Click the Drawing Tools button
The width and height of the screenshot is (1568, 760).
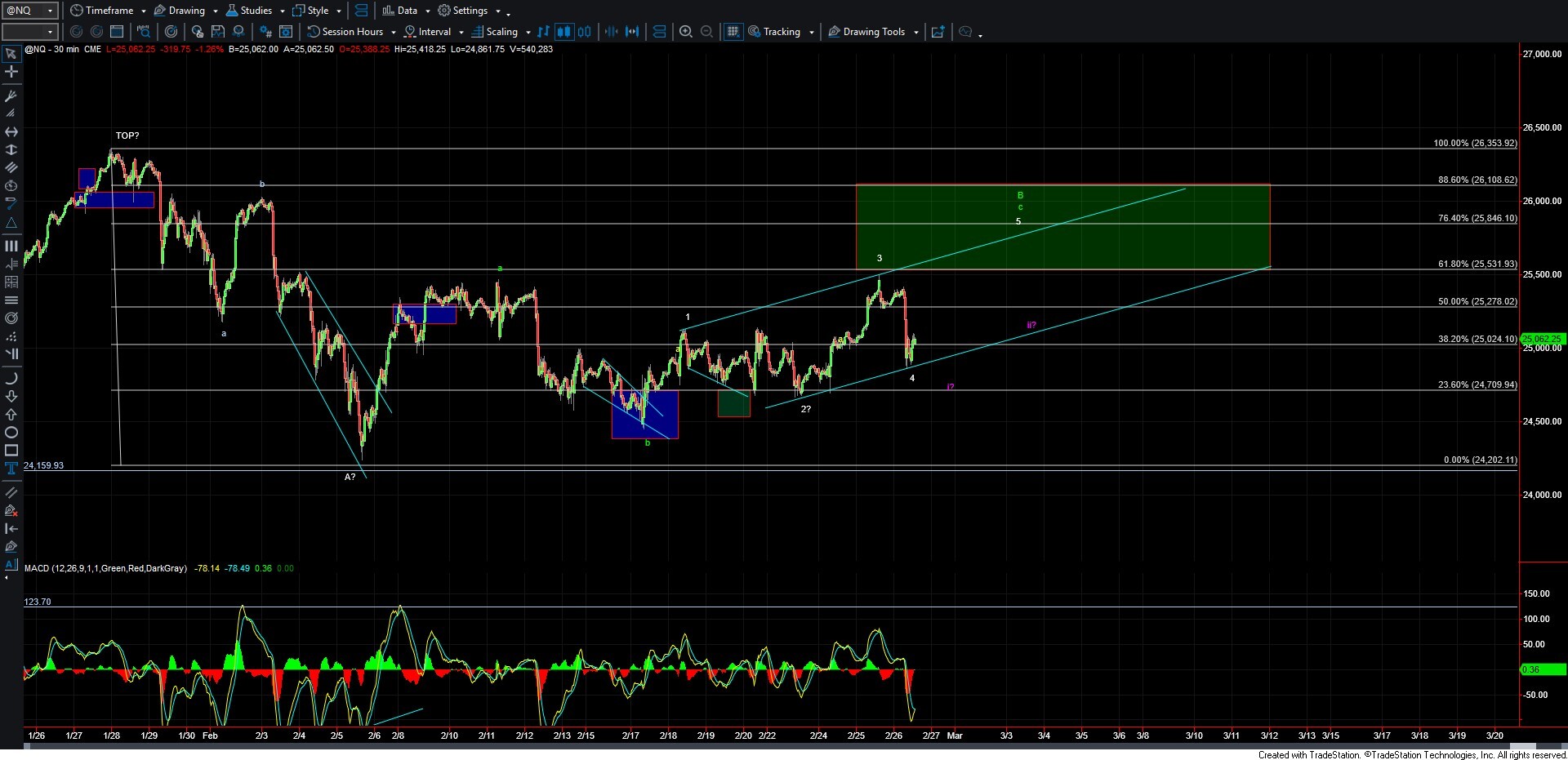click(873, 32)
